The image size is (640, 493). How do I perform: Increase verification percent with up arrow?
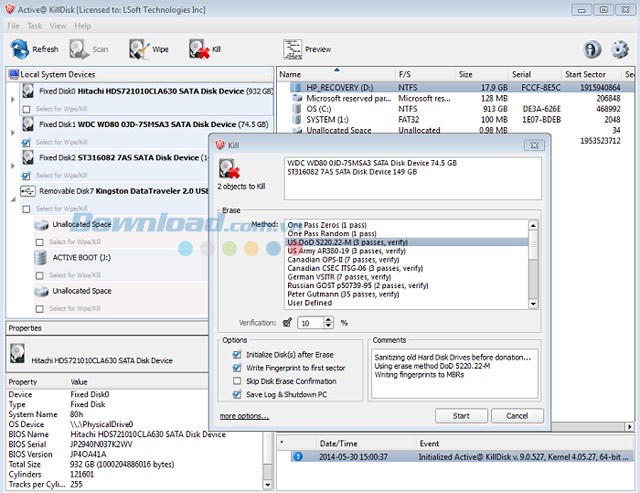(x=330, y=319)
